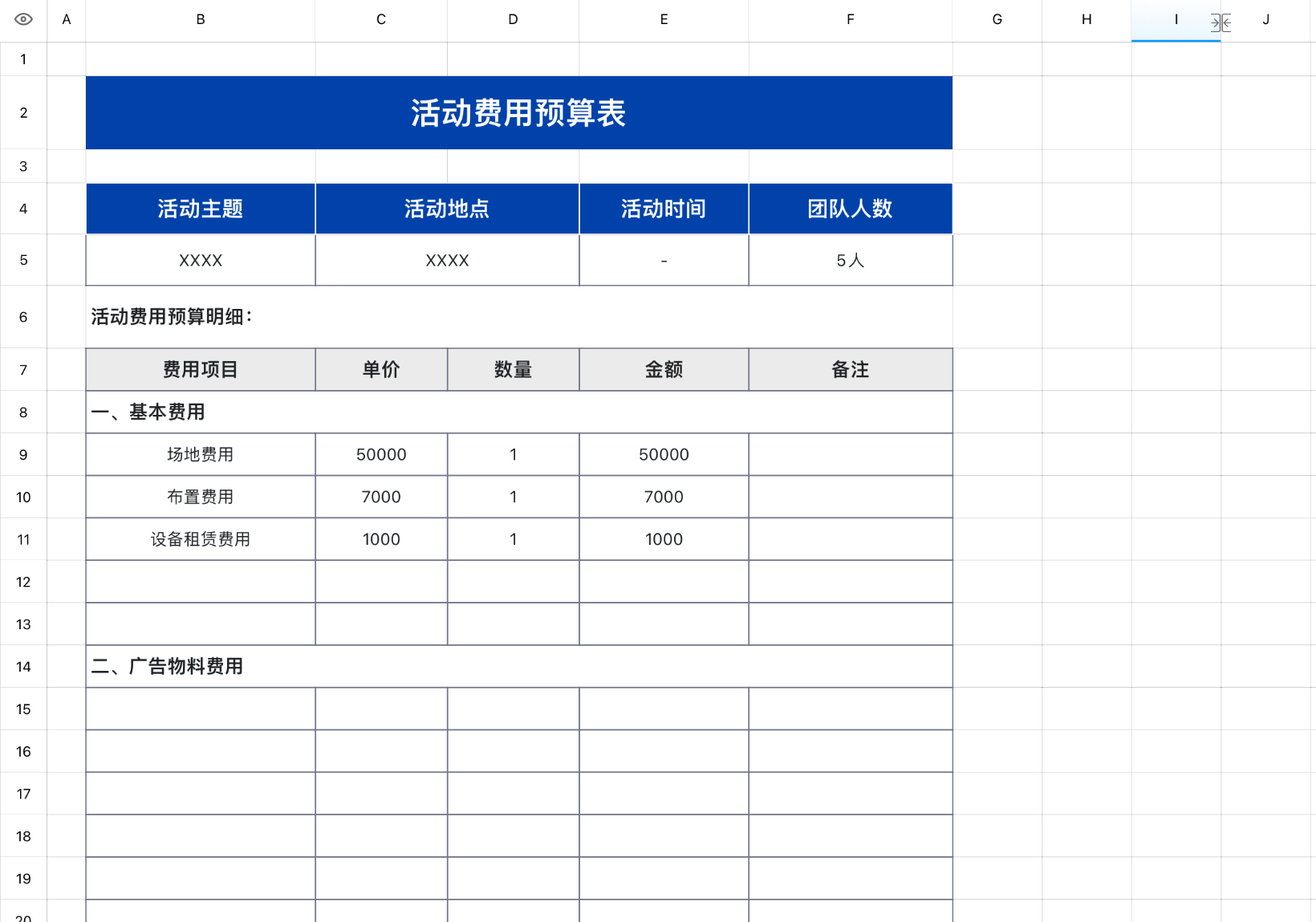Select the 7000 unit price cell in column C

click(381, 498)
